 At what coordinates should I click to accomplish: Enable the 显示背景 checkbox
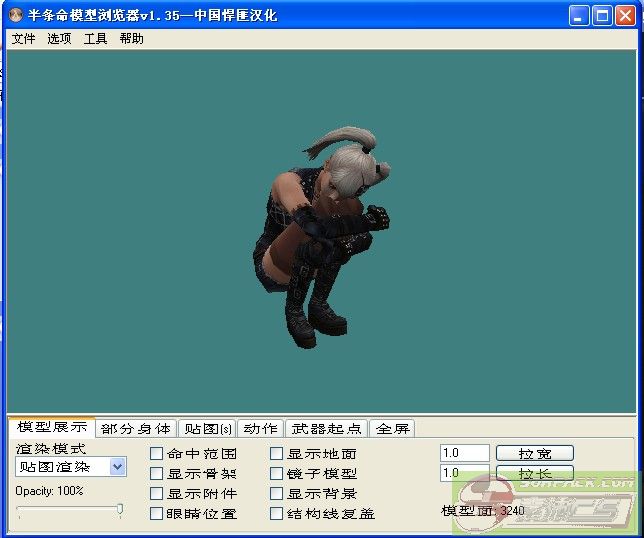tap(276, 493)
